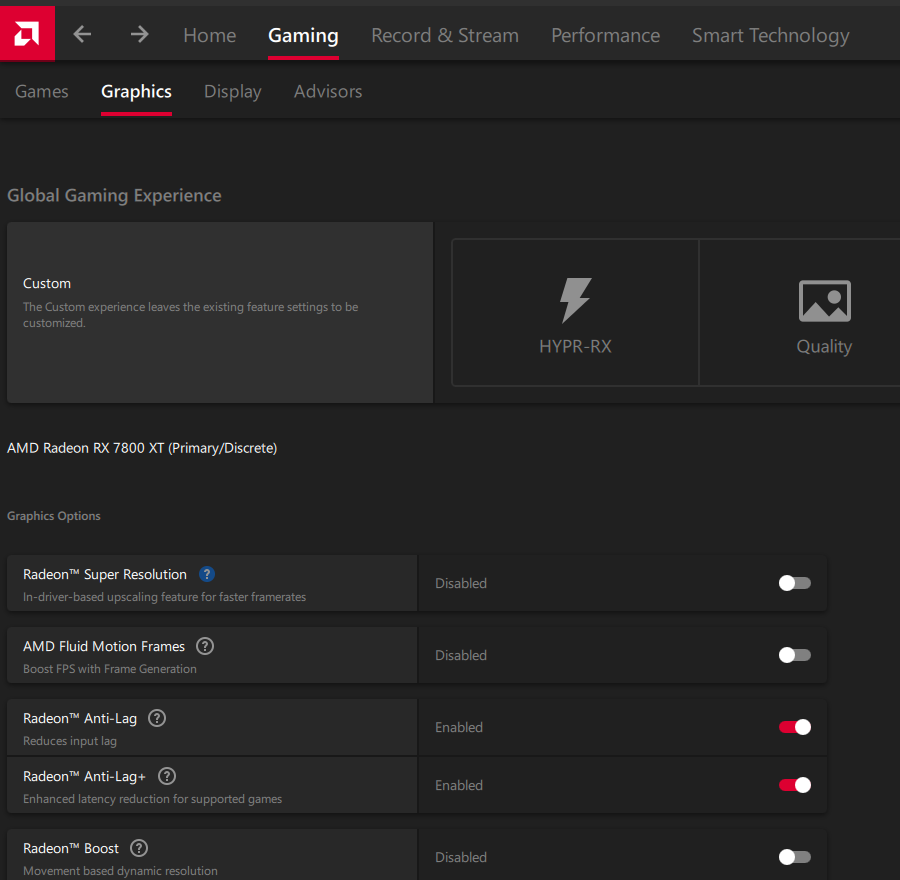
Task: Open Radeon Anti-Lag reduces-input-lag help icon
Action: click(157, 718)
